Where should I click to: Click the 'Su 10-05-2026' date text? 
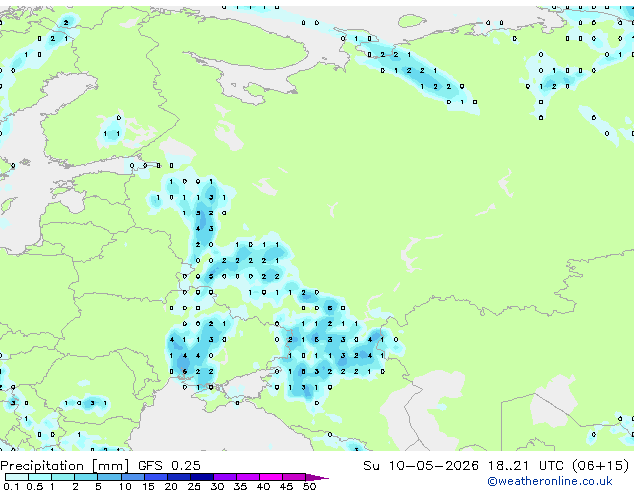pyautogui.click(x=421, y=466)
